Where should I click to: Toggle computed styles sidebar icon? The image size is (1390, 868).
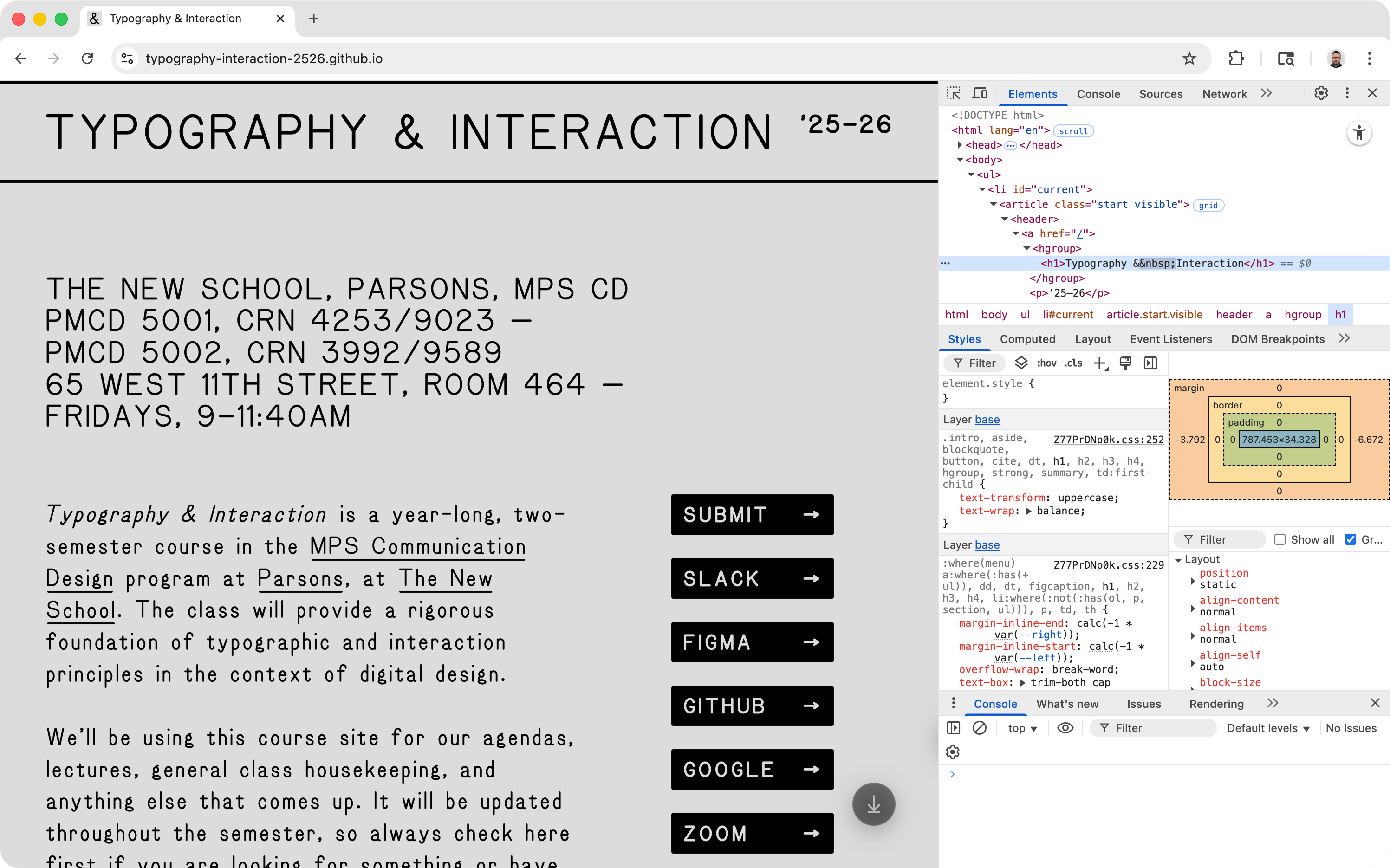[1150, 363]
